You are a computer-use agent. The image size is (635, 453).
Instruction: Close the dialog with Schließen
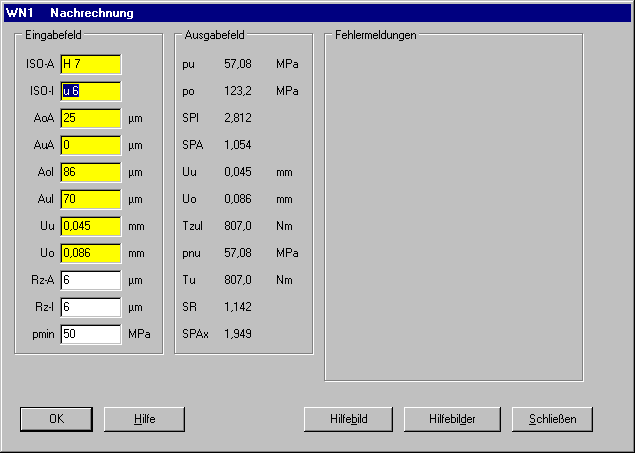552,418
